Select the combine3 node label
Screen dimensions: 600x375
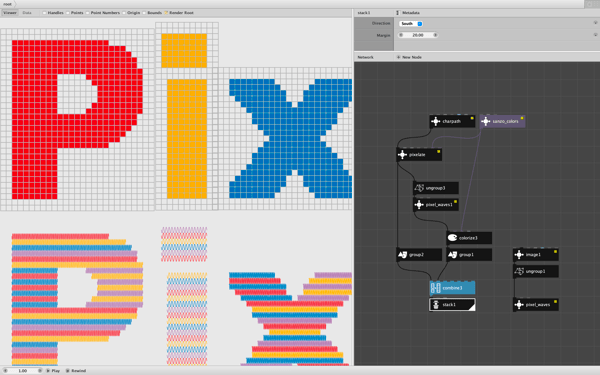452,288
